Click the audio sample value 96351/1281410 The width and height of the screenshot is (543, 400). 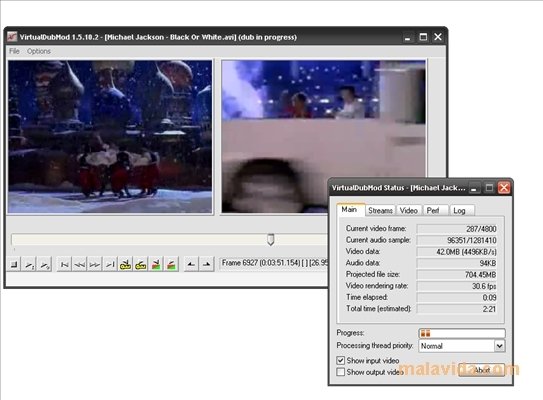[457, 240]
